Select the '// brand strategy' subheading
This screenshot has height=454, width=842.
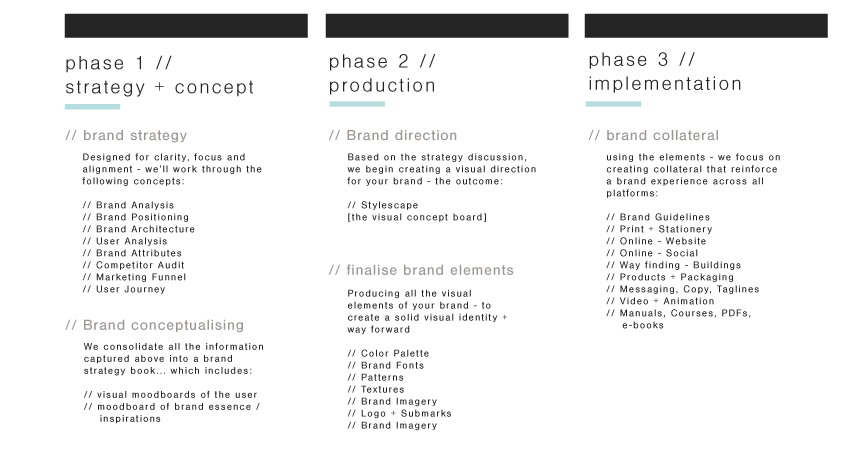click(126, 135)
